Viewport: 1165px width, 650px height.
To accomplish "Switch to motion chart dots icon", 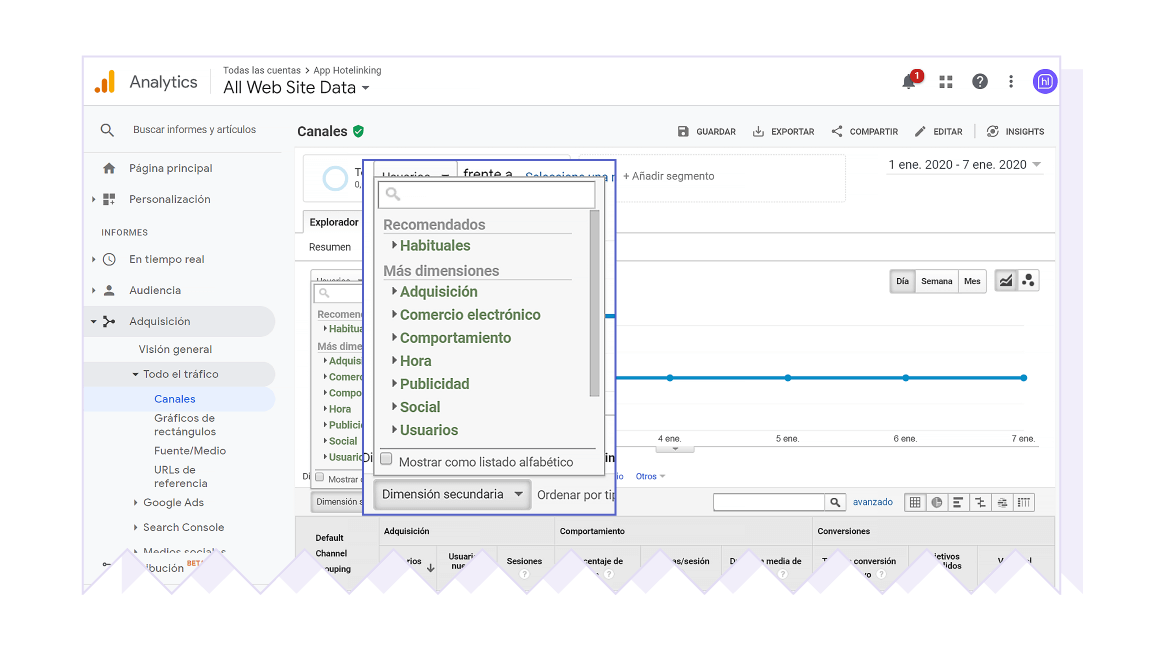I will pos(1028,281).
